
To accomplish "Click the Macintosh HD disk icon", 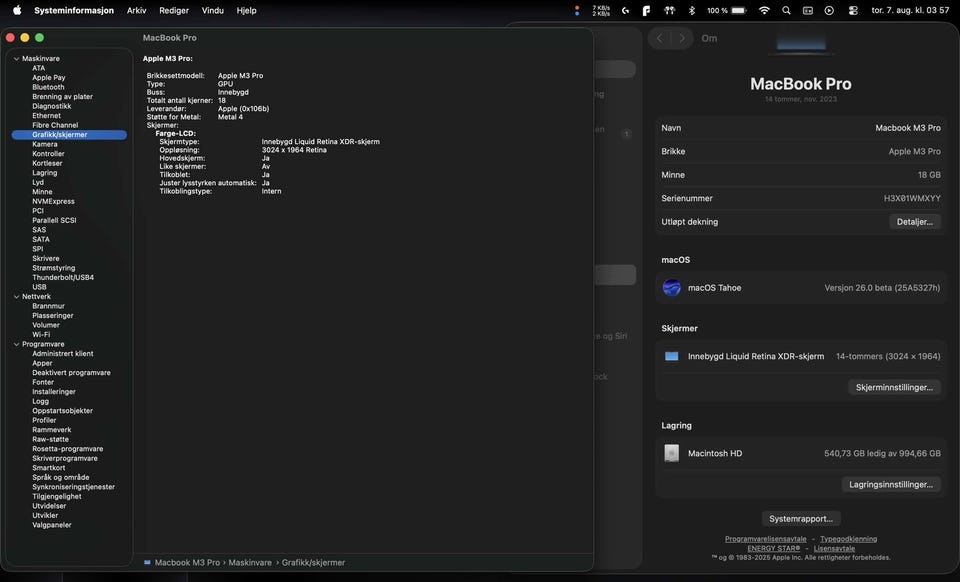I will [672, 453].
